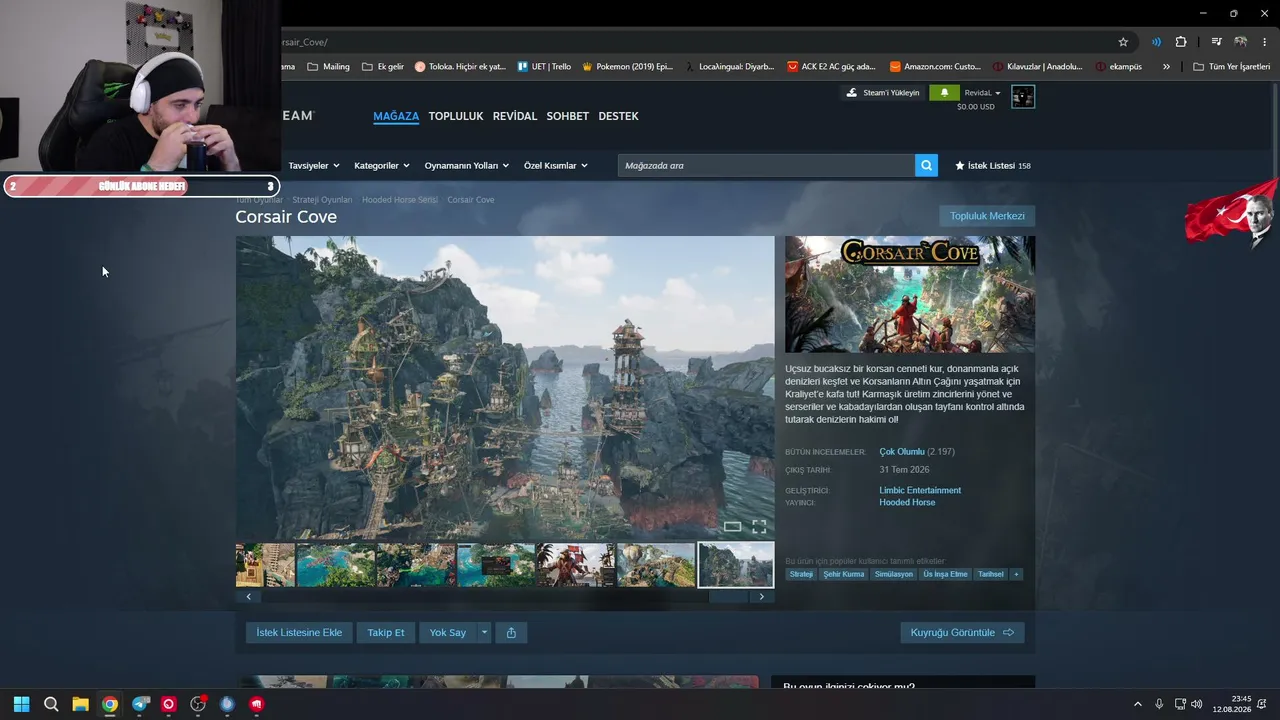Screen dimensions: 1280x720
Task: Click the share icon button beside Yok Say
Action: (x=511, y=632)
